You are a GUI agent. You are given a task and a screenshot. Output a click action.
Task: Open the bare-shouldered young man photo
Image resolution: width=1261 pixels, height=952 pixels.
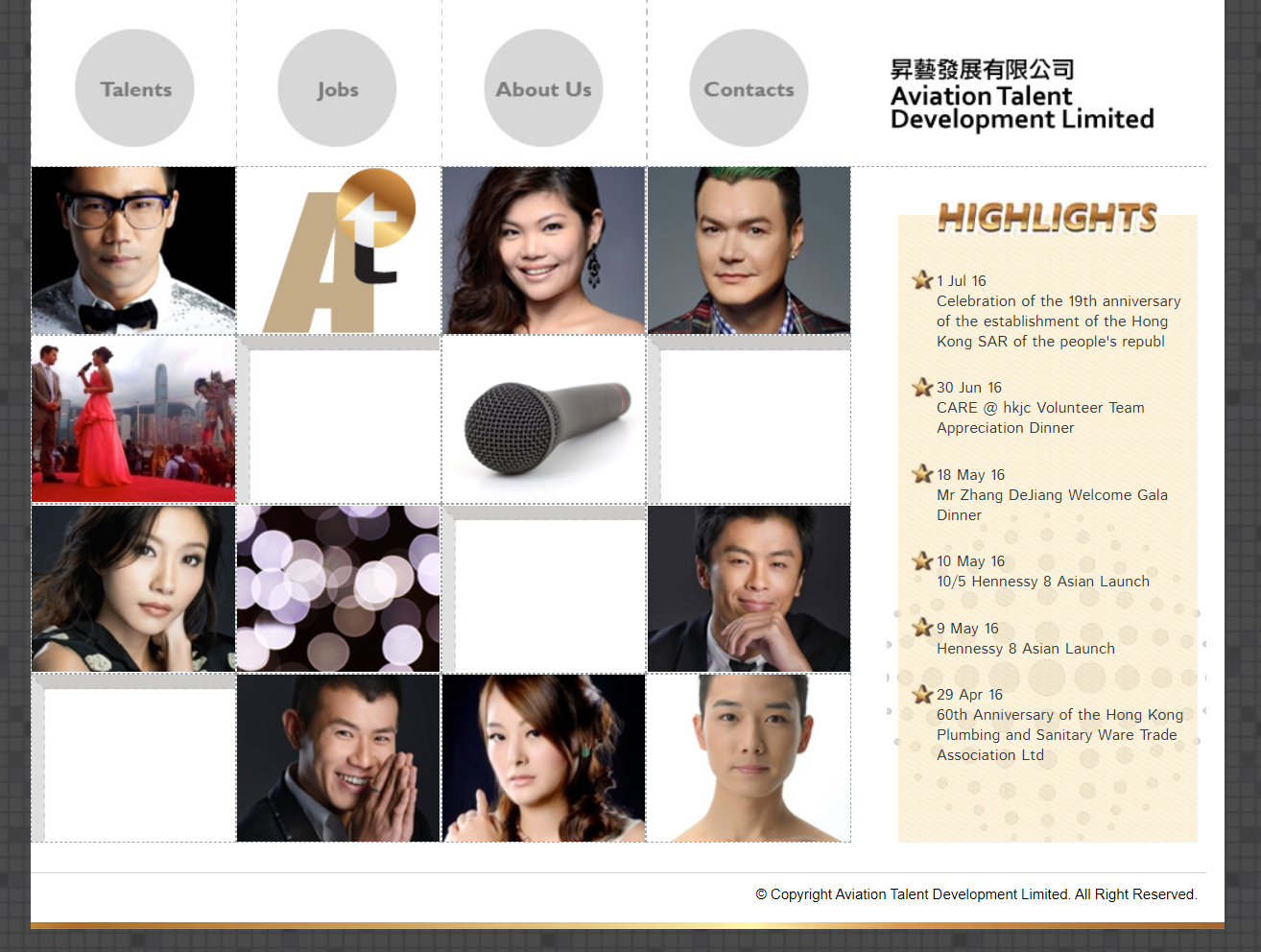749,758
